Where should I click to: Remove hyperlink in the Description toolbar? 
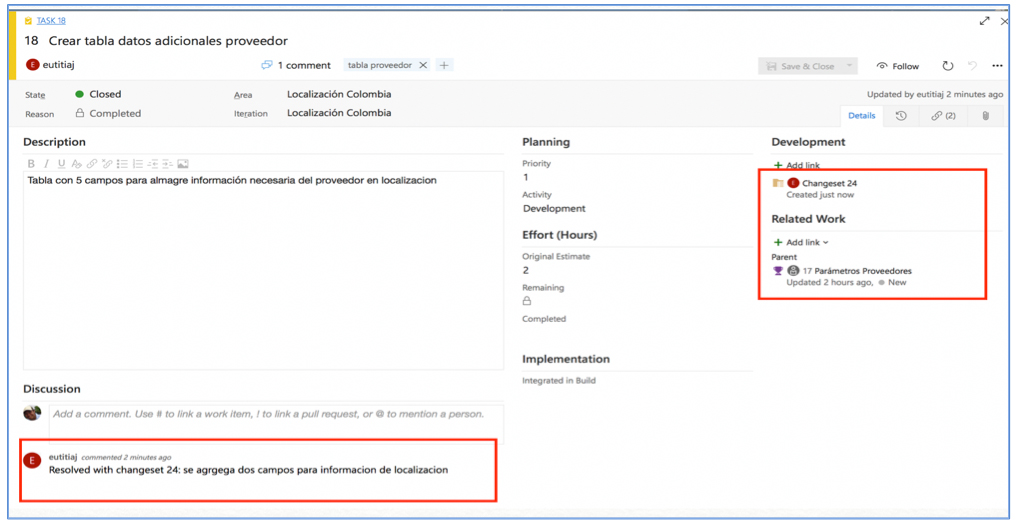tap(107, 164)
